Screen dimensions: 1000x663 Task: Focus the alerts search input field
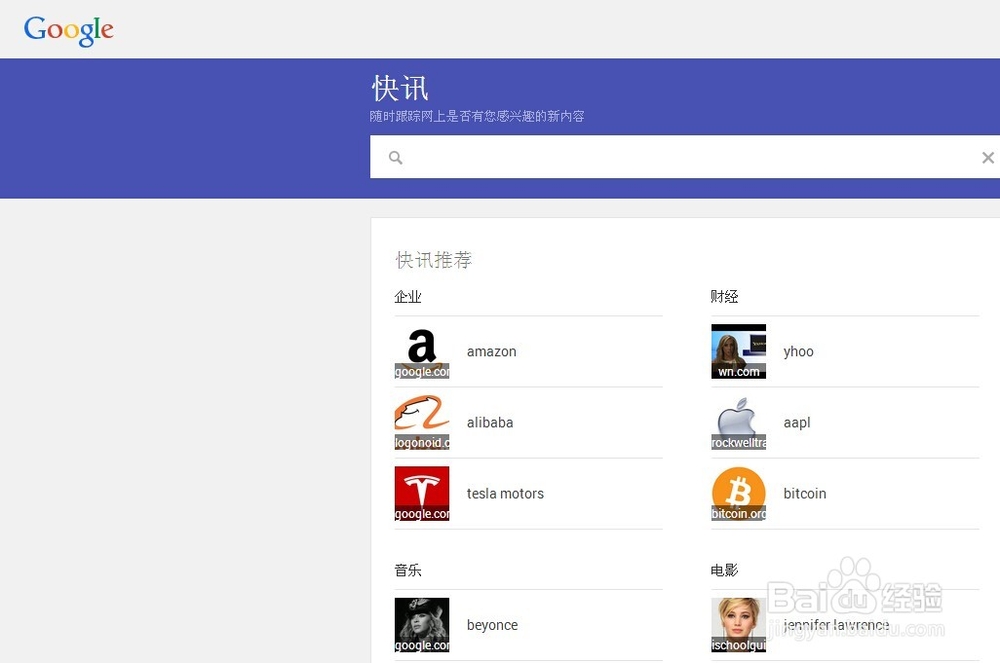point(685,157)
